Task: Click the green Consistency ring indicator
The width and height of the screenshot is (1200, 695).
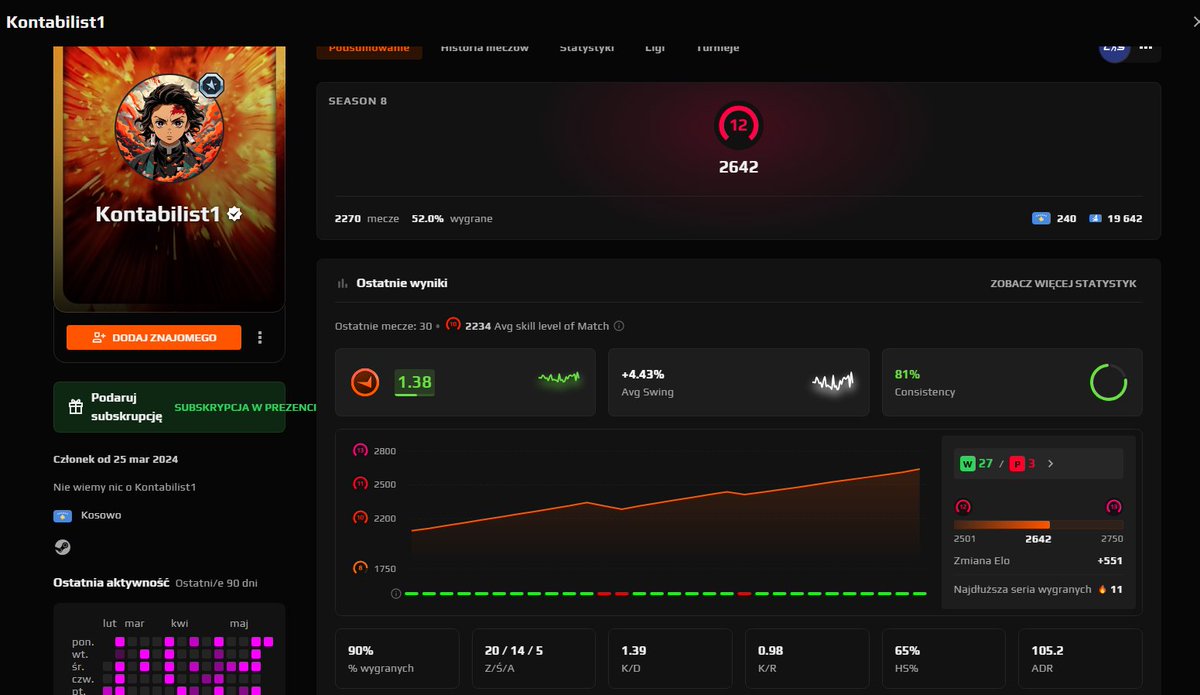Action: [x=1108, y=382]
